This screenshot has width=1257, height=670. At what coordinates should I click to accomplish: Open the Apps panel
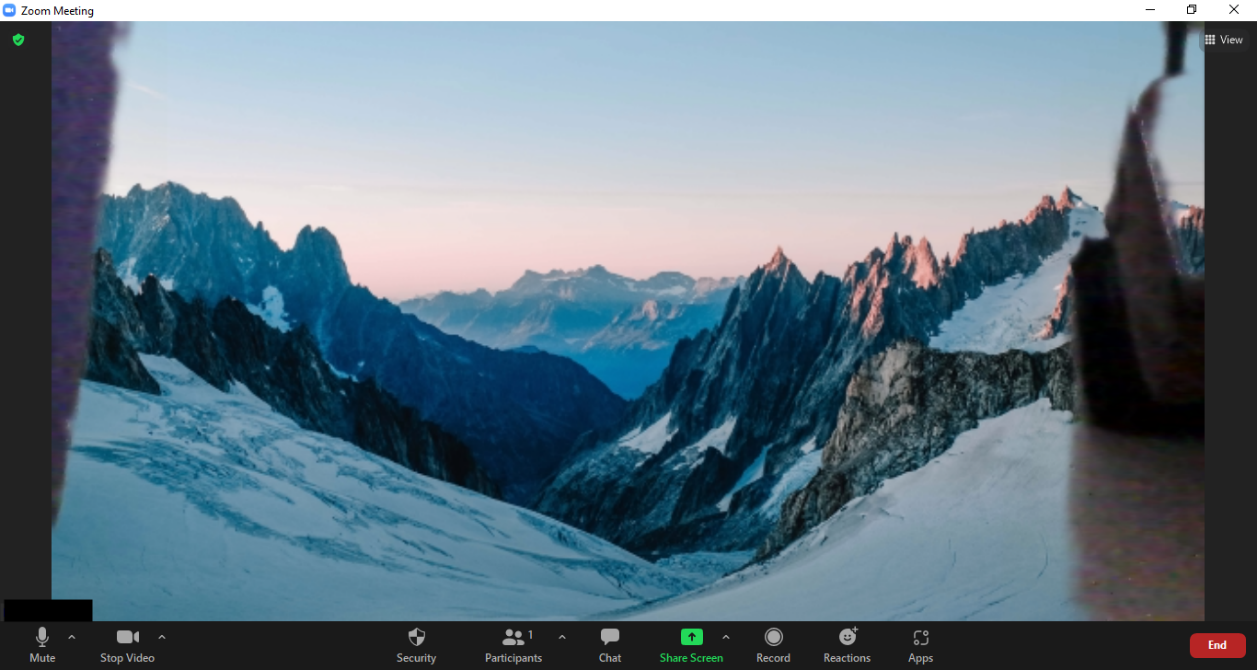pyautogui.click(x=921, y=645)
